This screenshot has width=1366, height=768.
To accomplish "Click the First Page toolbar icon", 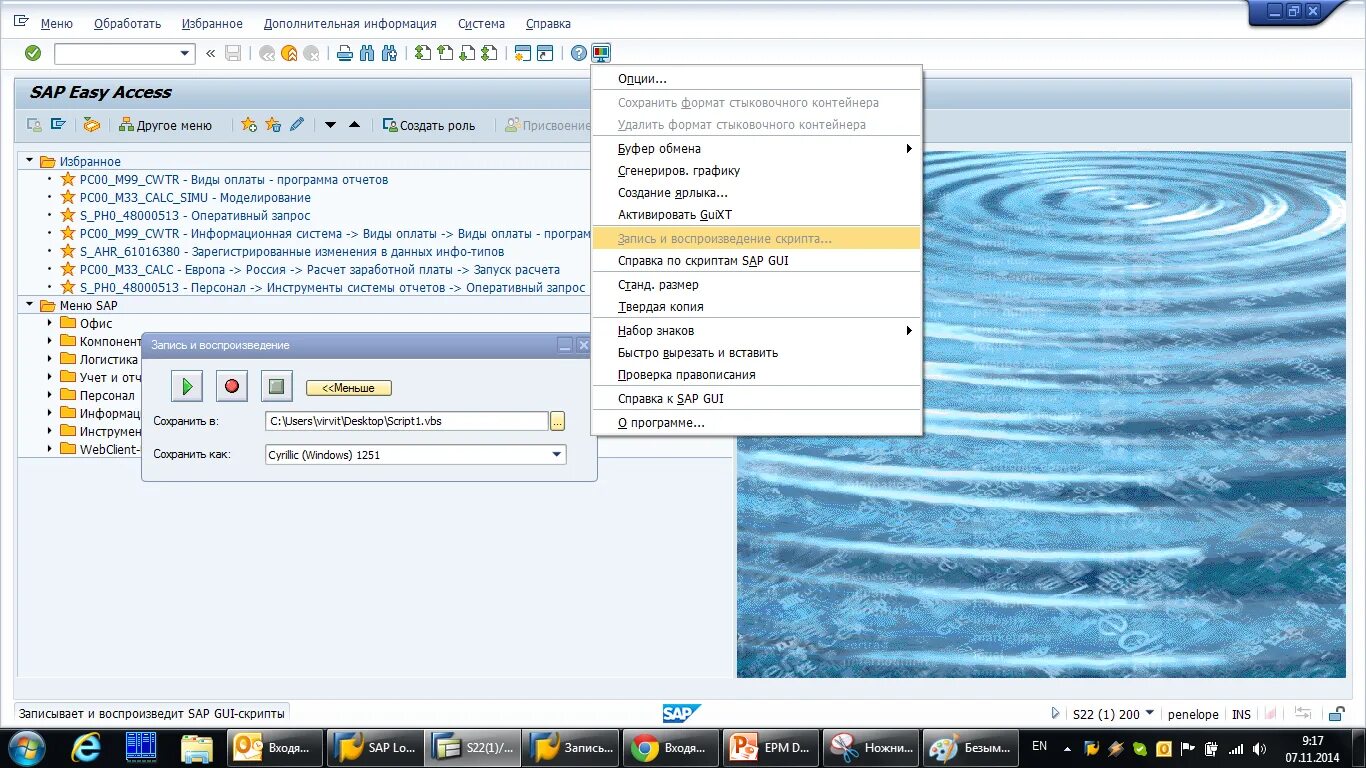I will 423,54.
